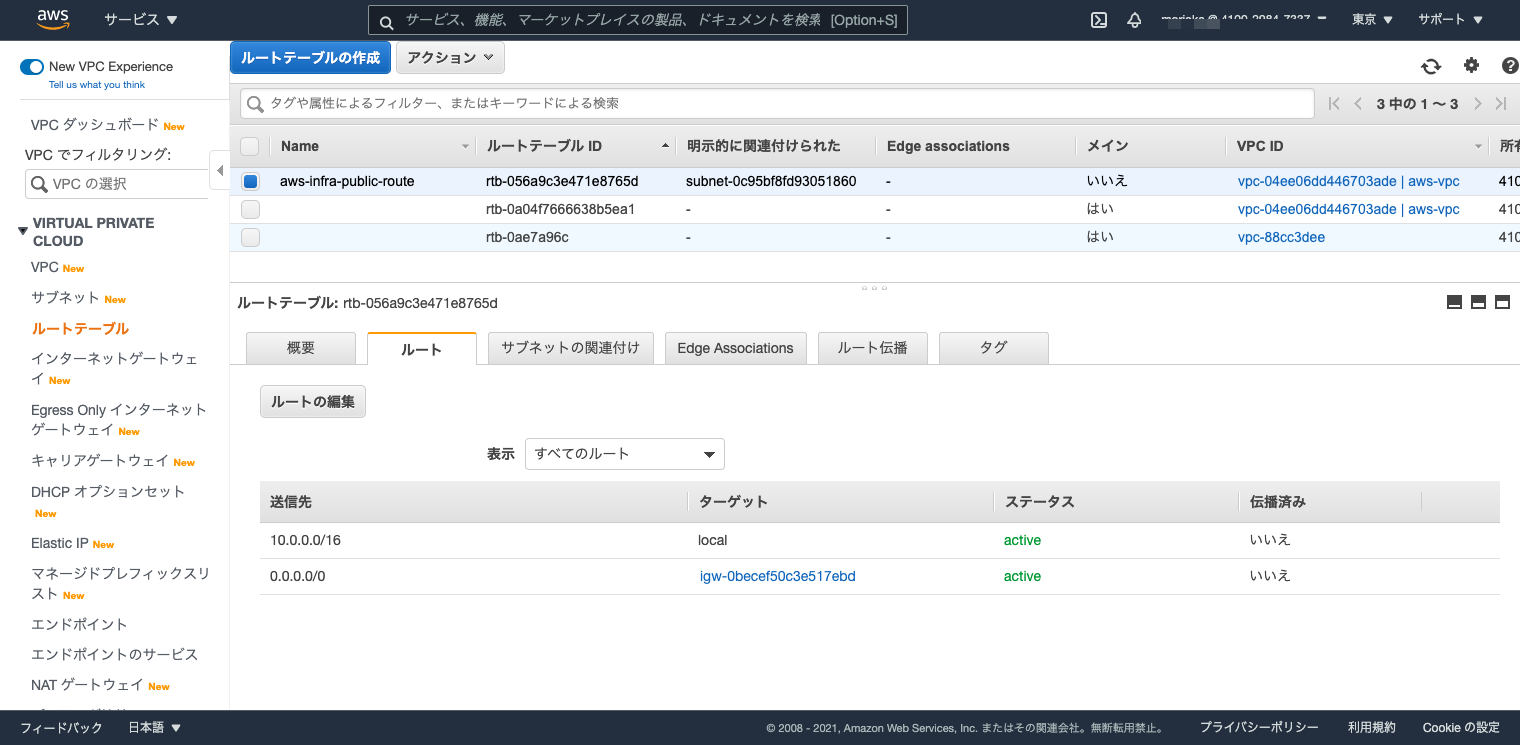Open Elastic IP in the sidebar
1520x745 pixels.
(60, 543)
